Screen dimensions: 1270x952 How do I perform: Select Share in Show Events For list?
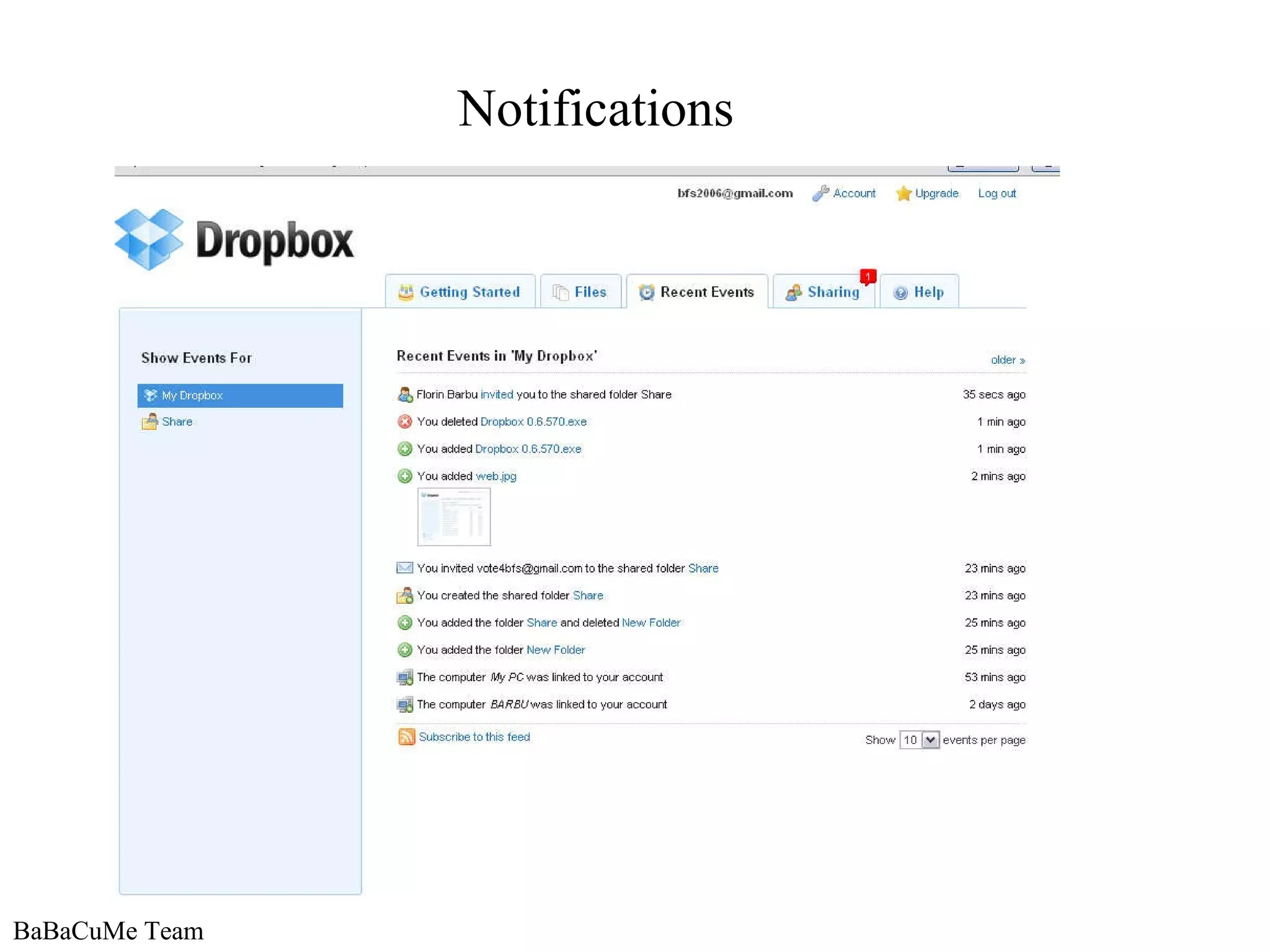[x=177, y=421]
